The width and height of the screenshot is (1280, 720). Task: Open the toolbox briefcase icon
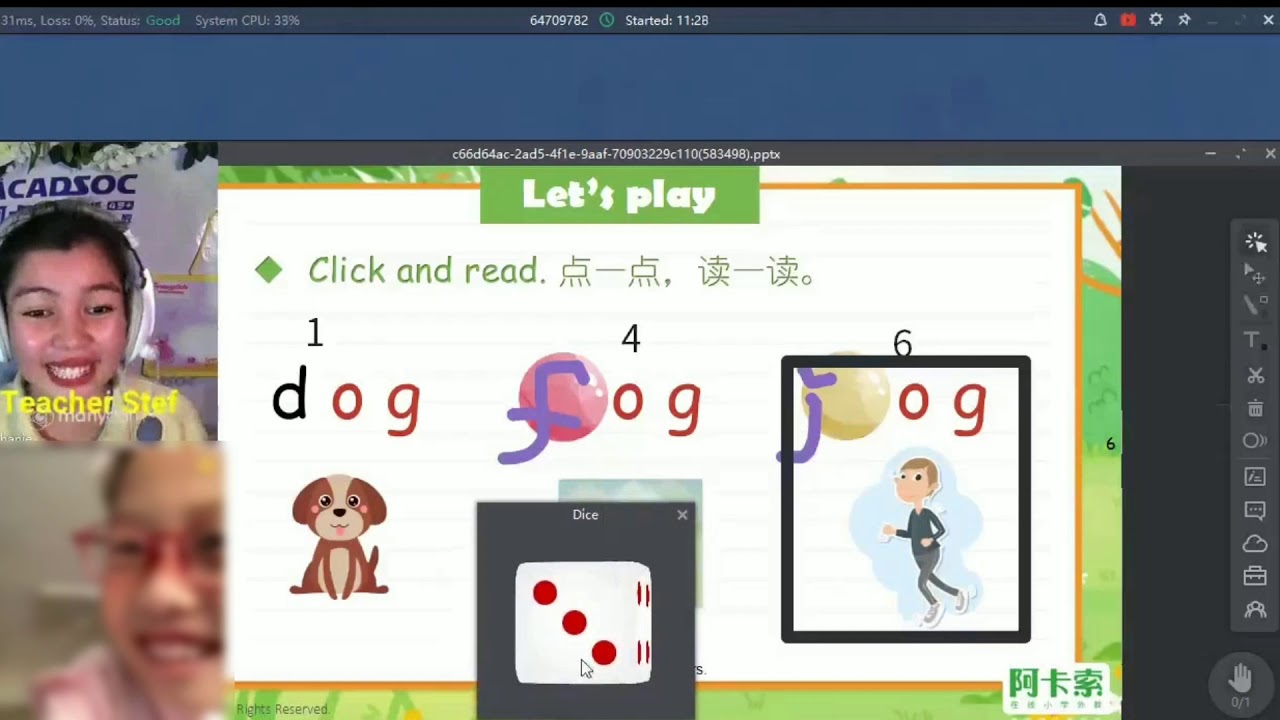point(1255,576)
